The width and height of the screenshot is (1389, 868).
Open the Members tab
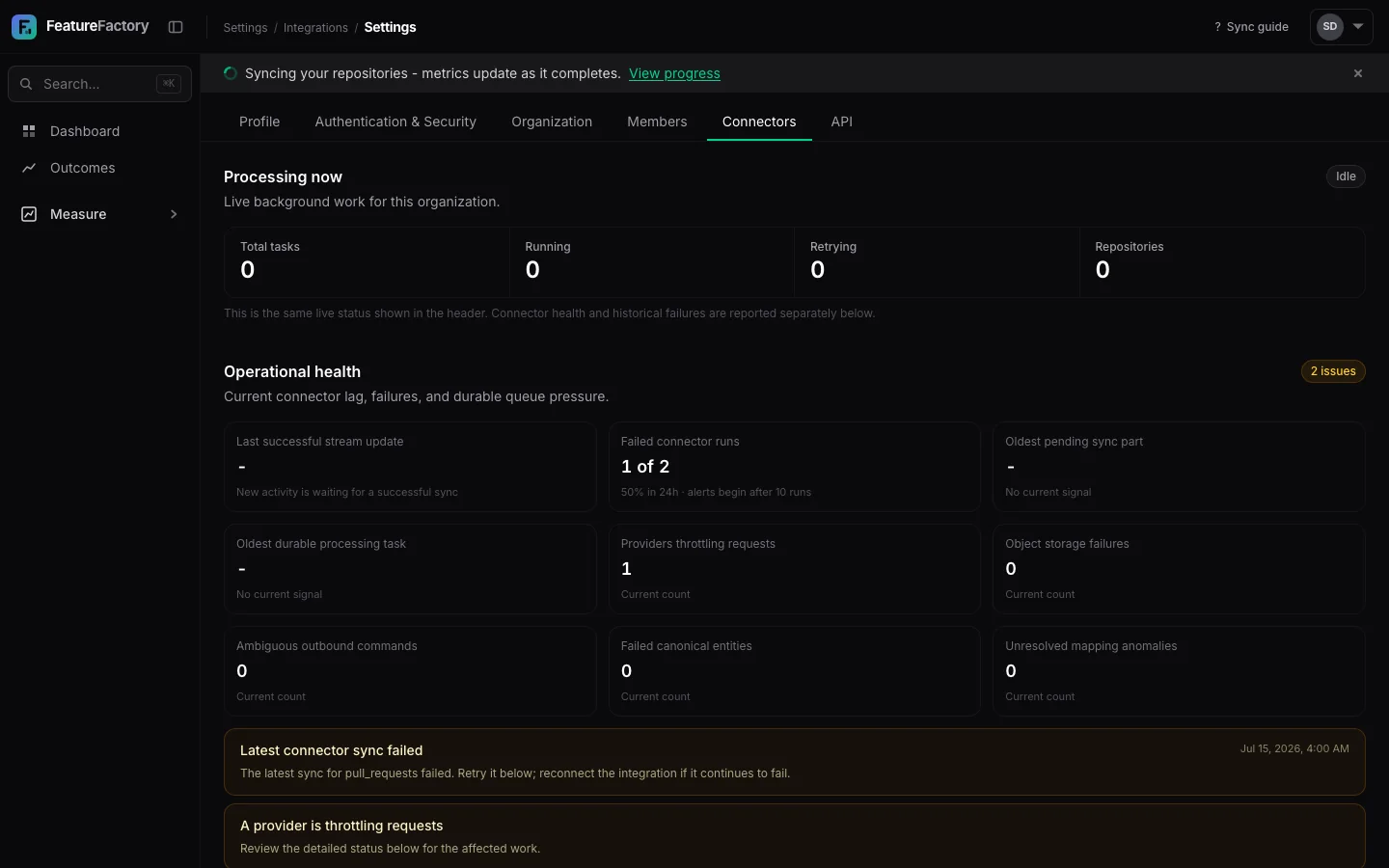click(657, 122)
